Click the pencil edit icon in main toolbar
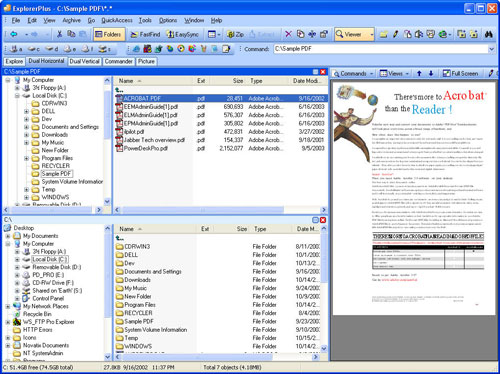Viewport: 500px width, 374px height. tap(396, 34)
